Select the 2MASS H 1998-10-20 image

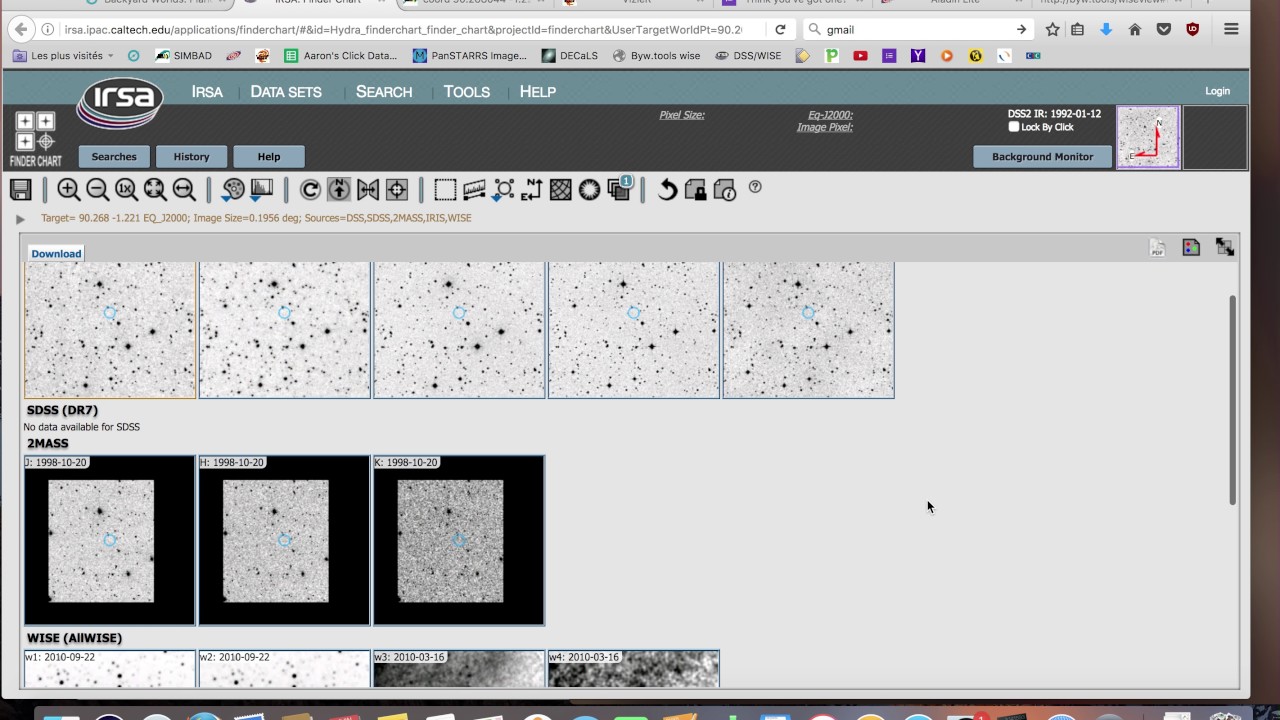(x=284, y=540)
